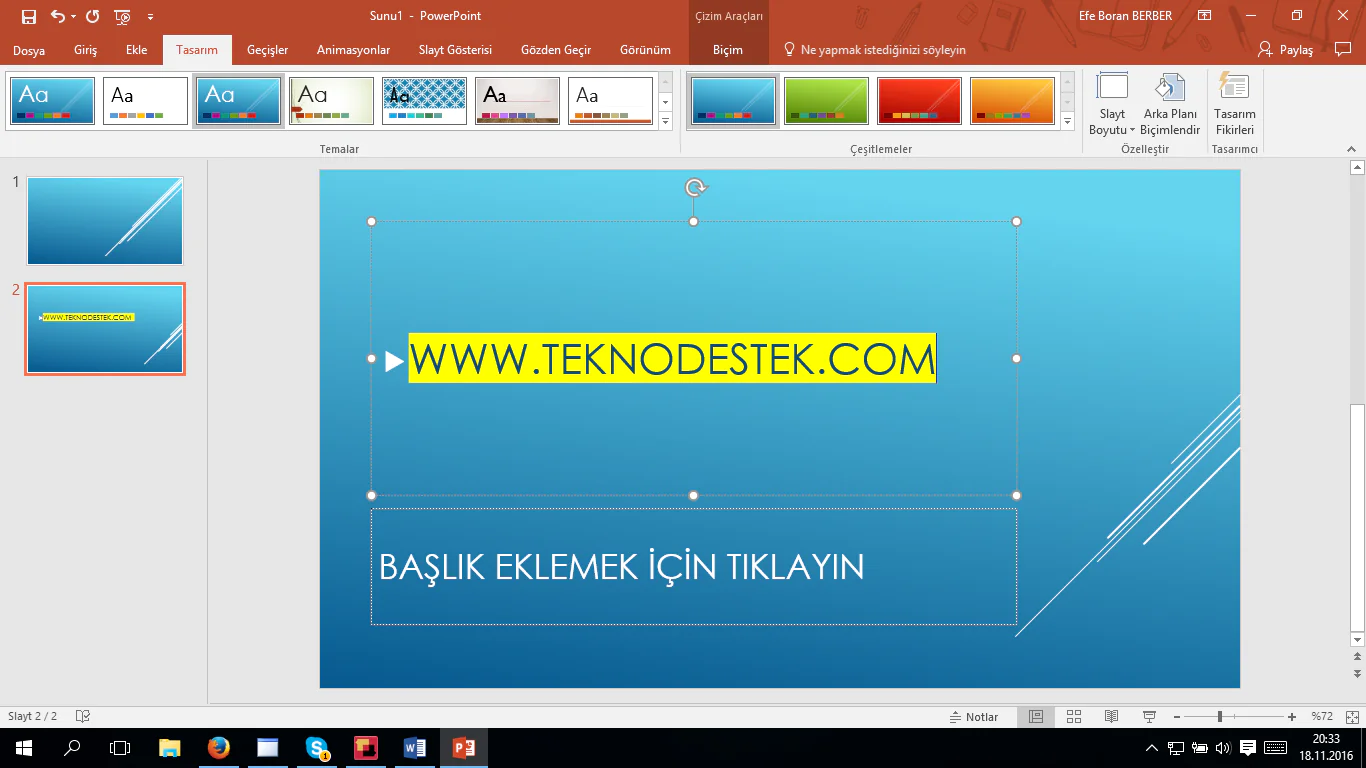Open the Geçişler tab

point(267,50)
